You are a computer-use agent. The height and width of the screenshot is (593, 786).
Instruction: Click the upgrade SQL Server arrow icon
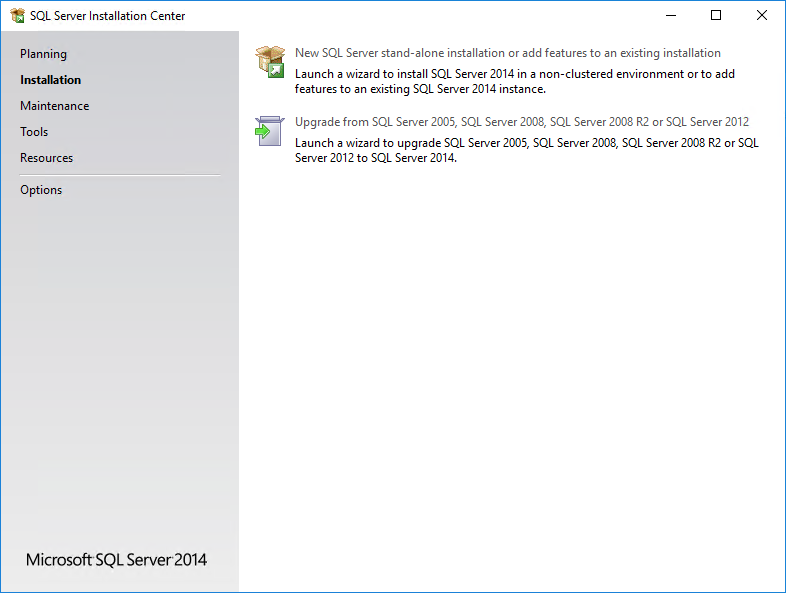pos(270,131)
